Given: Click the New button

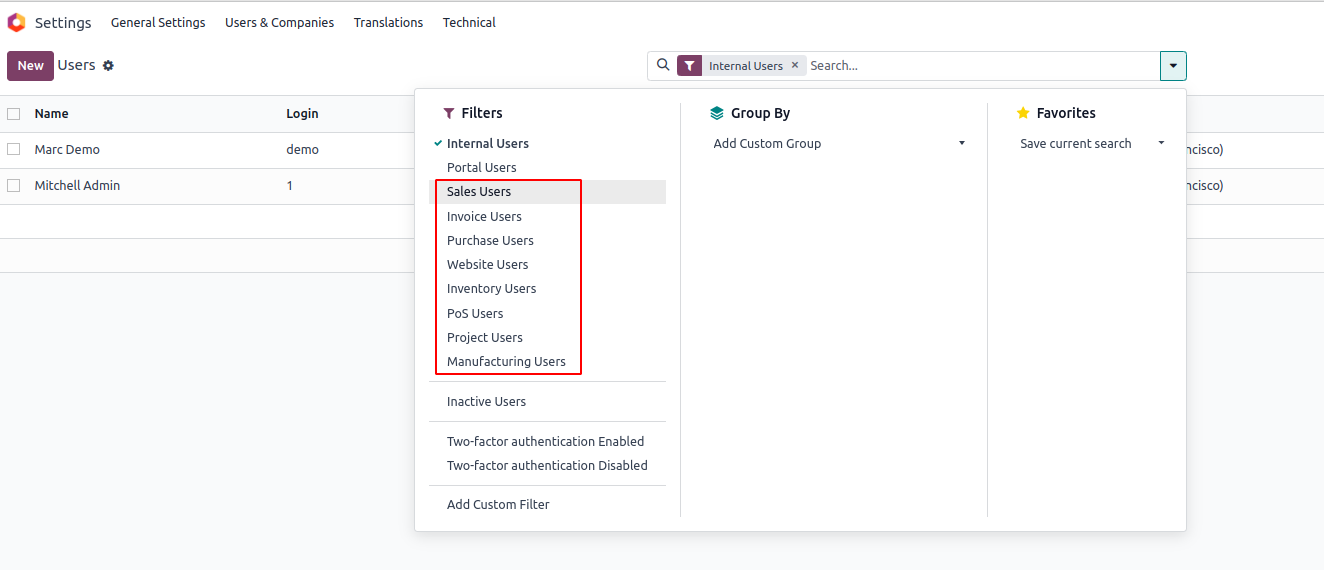Looking at the screenshot, I should click(30, 66).
